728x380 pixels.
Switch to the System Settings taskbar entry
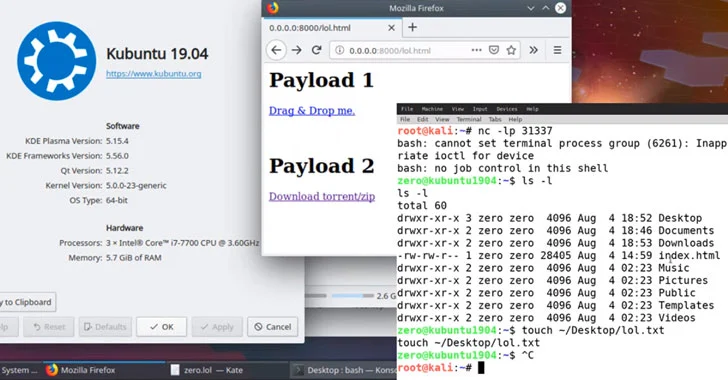(x=20, y=370)
